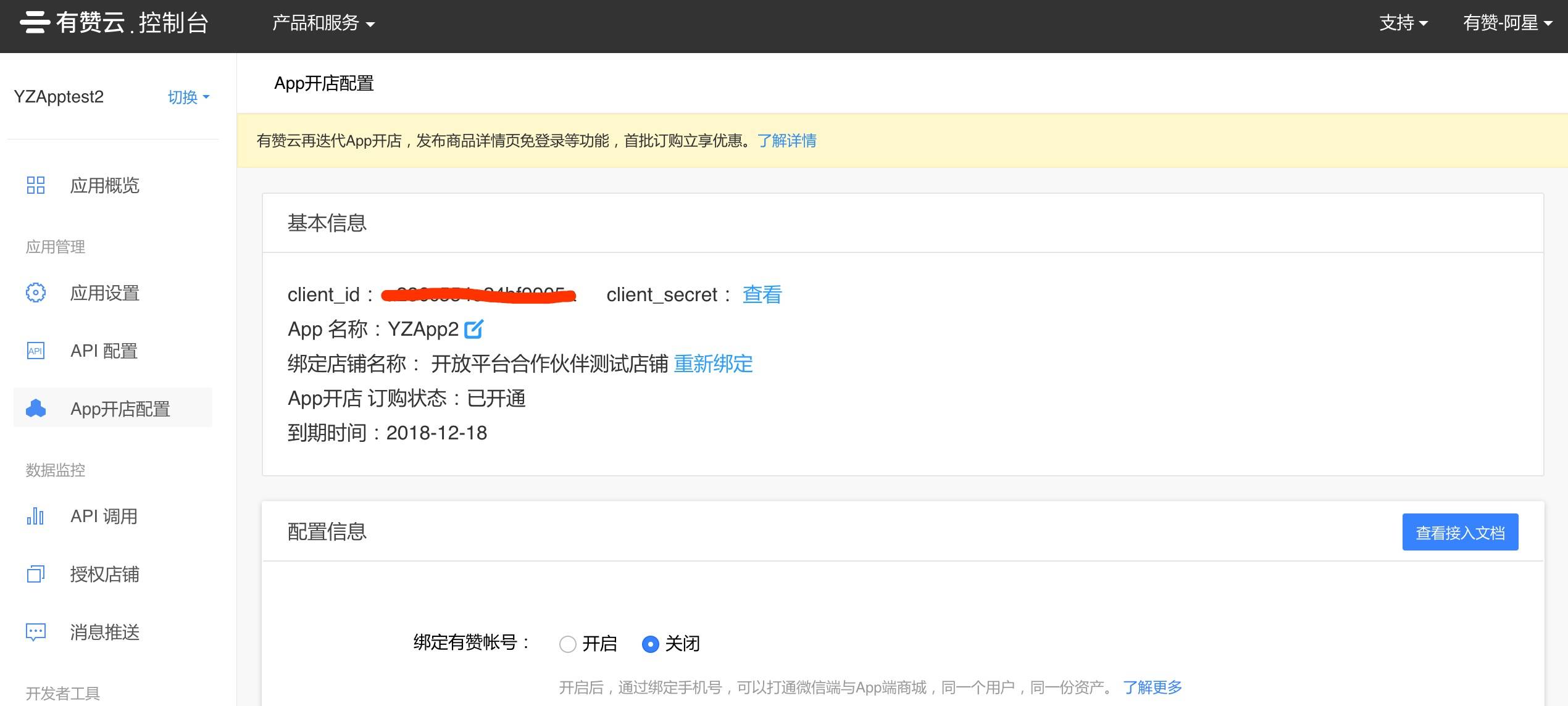Click 查看 link for client_secret

point(762,294)
